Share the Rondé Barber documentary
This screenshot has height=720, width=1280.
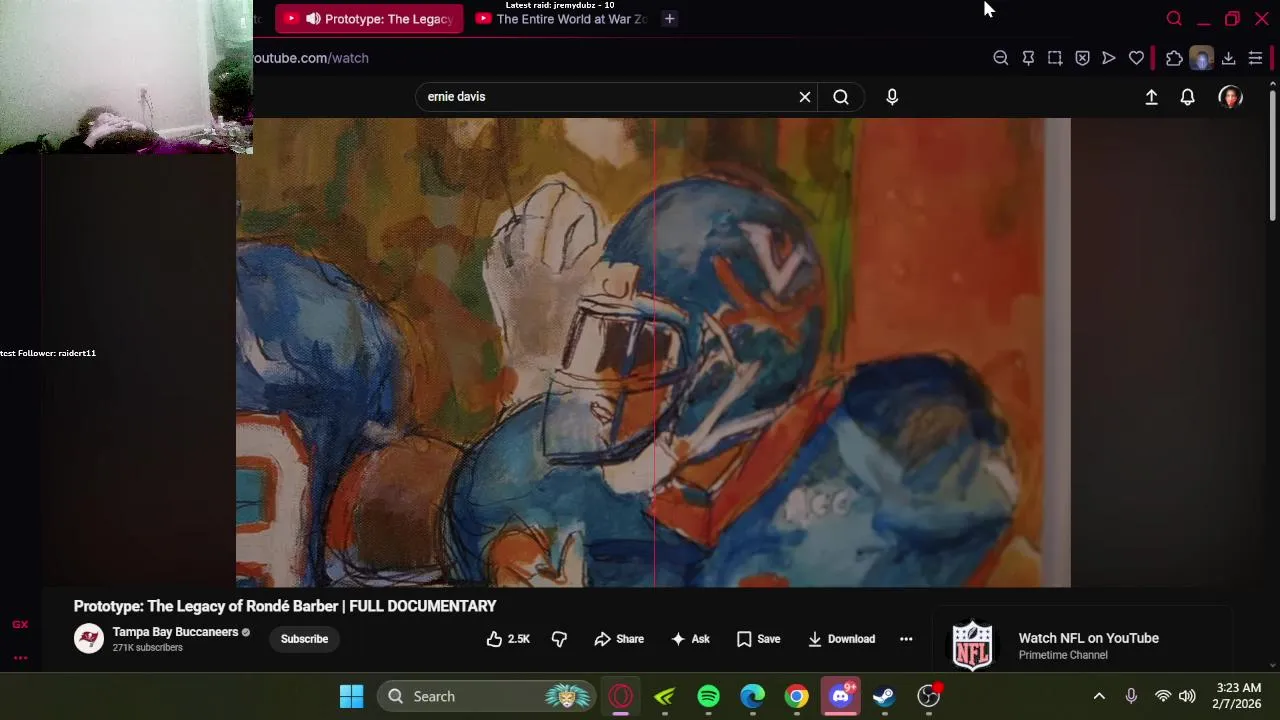click(619, 639)
